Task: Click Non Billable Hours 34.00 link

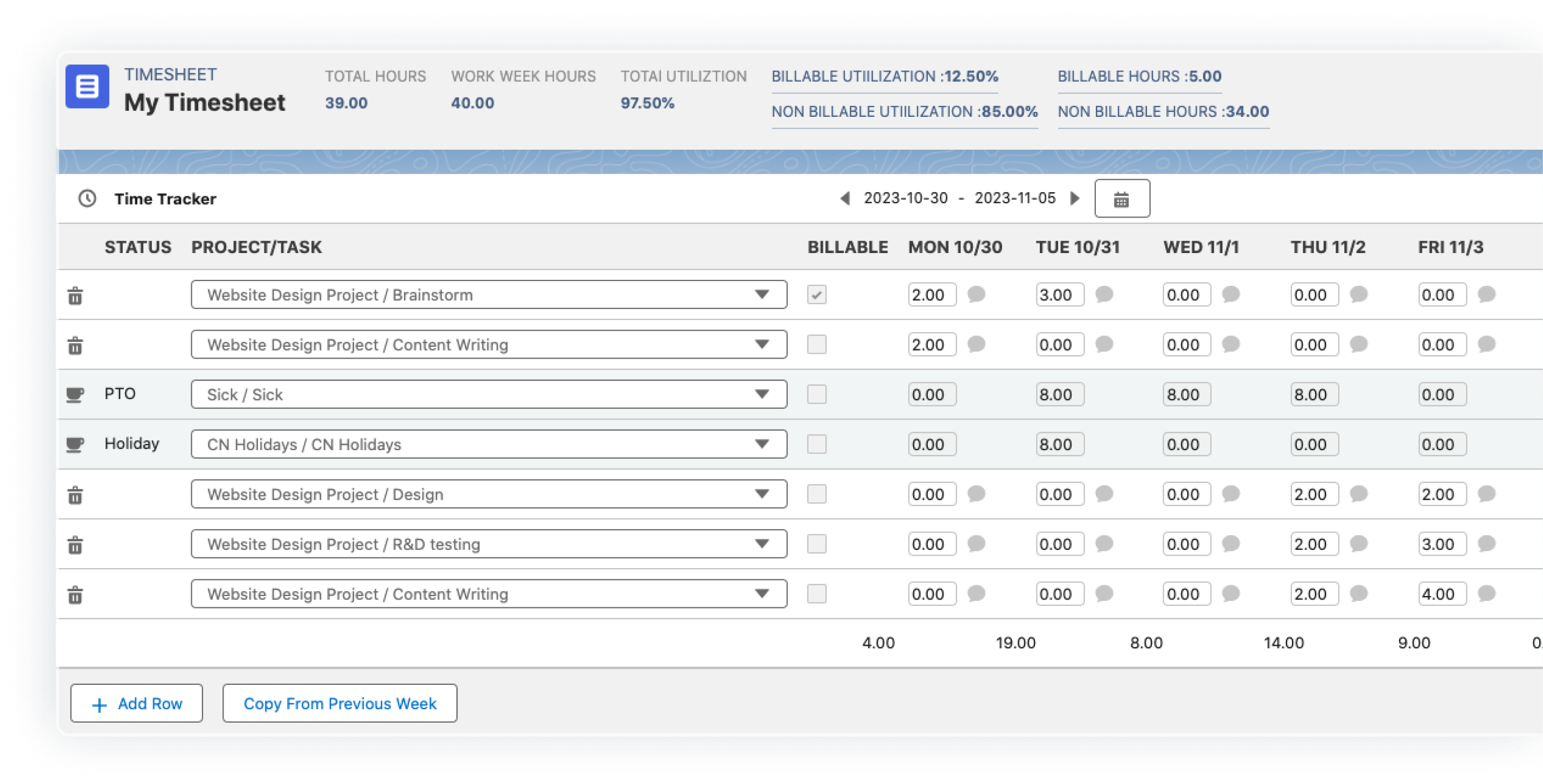Action: (x=1163, y=111)
